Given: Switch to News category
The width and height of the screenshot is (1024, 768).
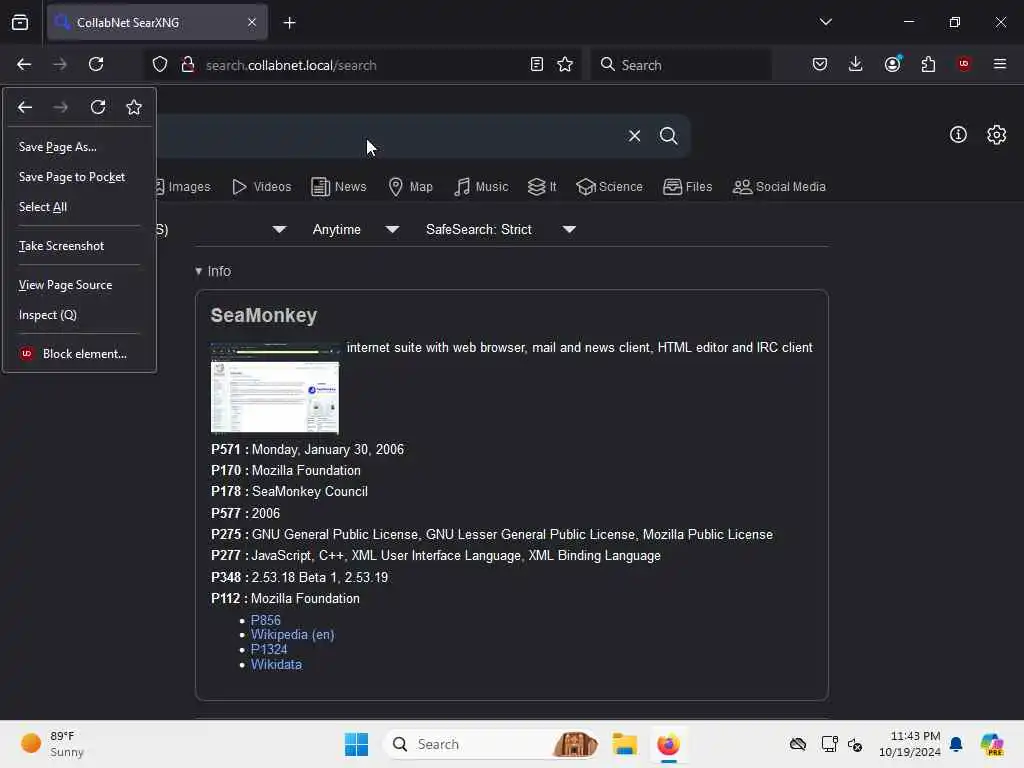Looking at the screenshot, I should pyautogui.click(x=339, y=187).
